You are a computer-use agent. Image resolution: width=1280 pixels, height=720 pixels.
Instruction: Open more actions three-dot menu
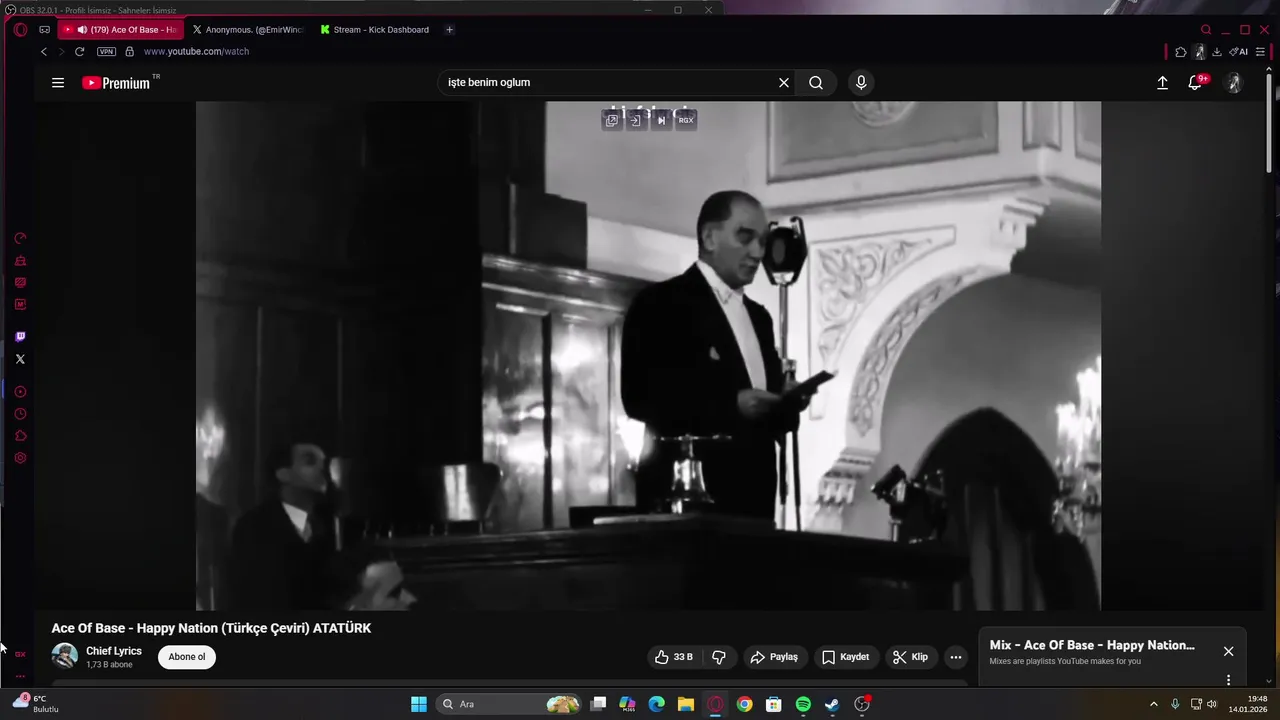[956, 657]
